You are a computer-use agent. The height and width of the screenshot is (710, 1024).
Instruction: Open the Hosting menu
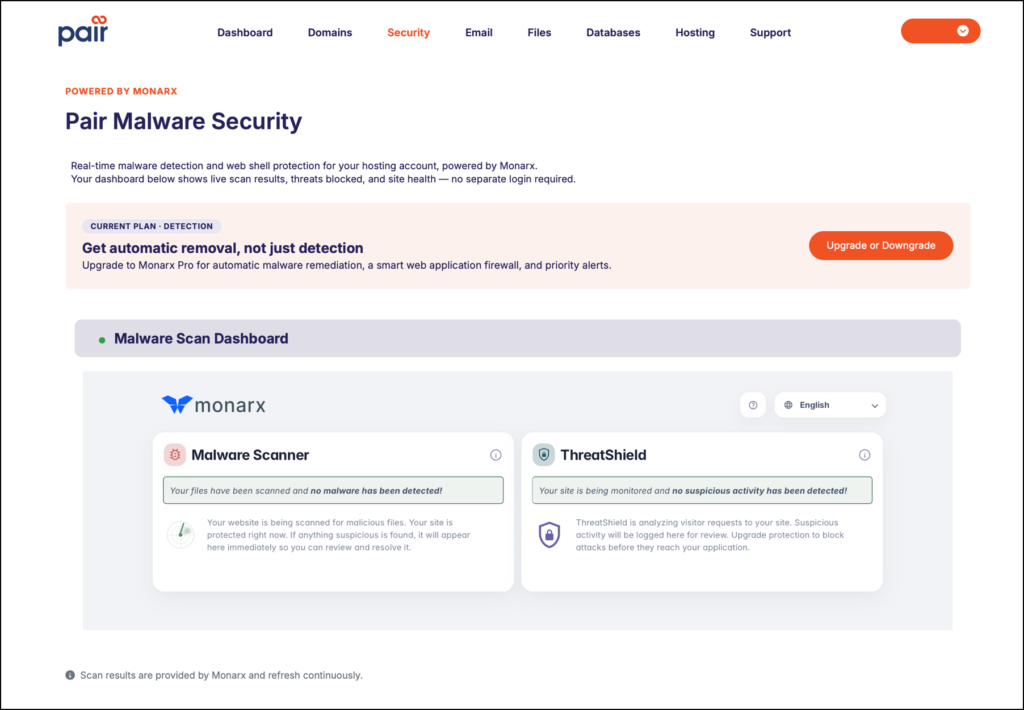click(695, 33)
